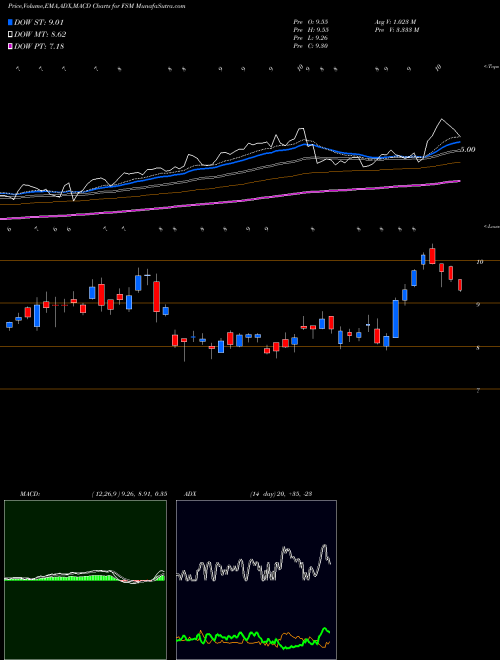The width and height of the screenshot is (500, 660).
Task: Click the ADX indicator chart panel
Action: 256,580
